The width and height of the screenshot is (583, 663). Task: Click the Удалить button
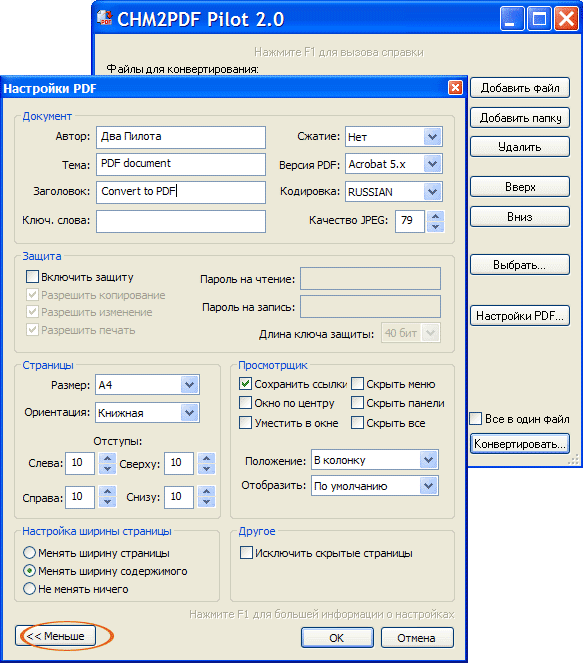520,147
